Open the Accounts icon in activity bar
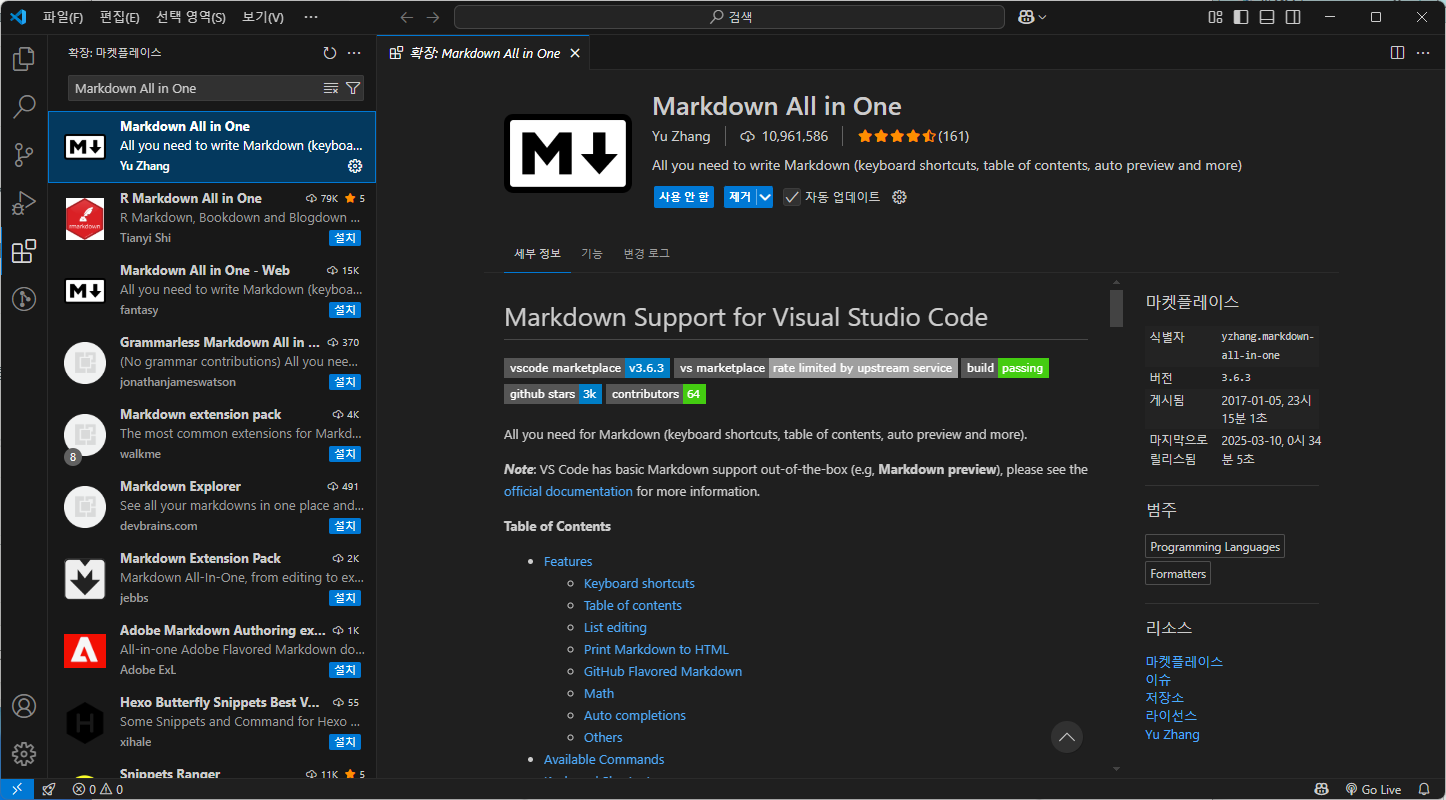The image size is (1446, 800). point(24,706)
